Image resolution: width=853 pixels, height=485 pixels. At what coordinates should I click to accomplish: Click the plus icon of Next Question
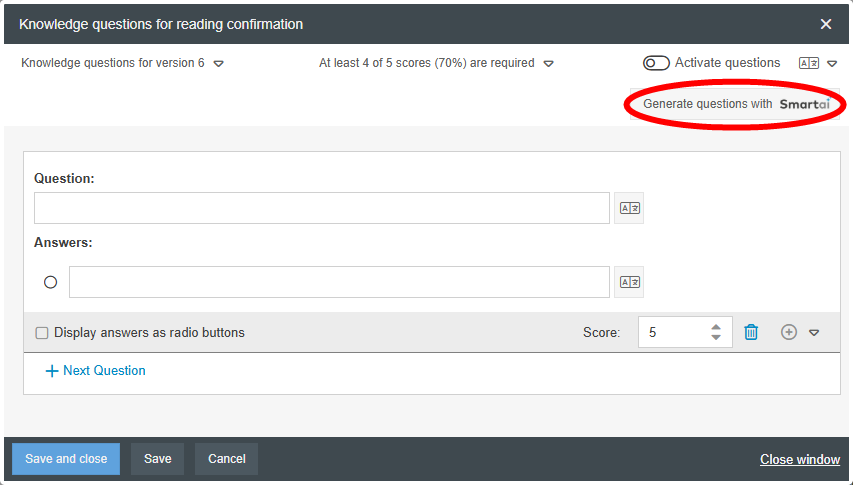click(x=52, y=371)
